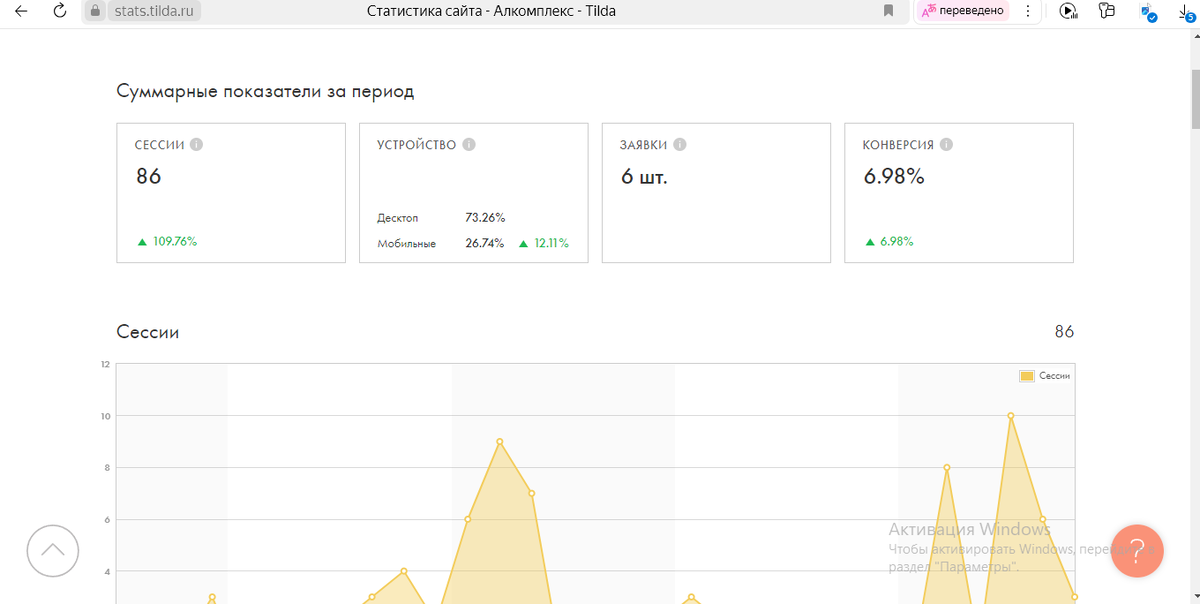Click the 'Суммарные показатели за период' heading

pyautogui.click(x=265, y=92)
